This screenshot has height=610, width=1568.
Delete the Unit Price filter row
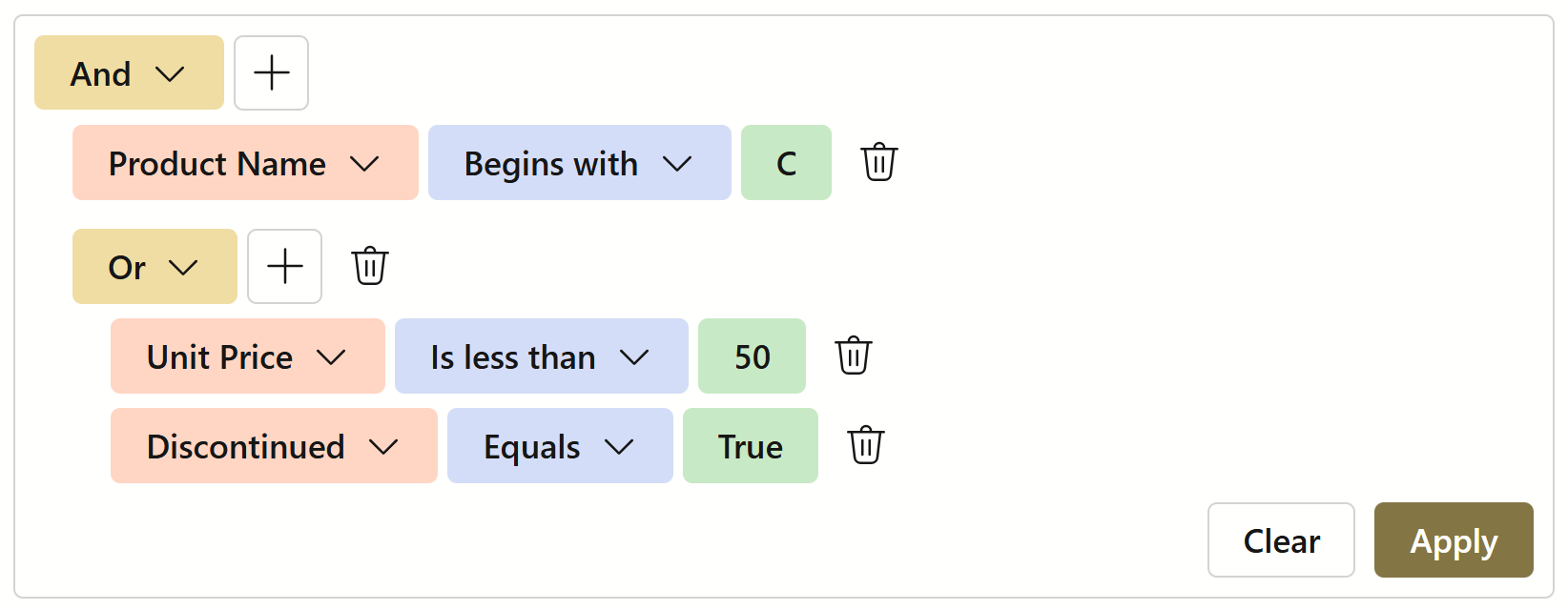853,356
